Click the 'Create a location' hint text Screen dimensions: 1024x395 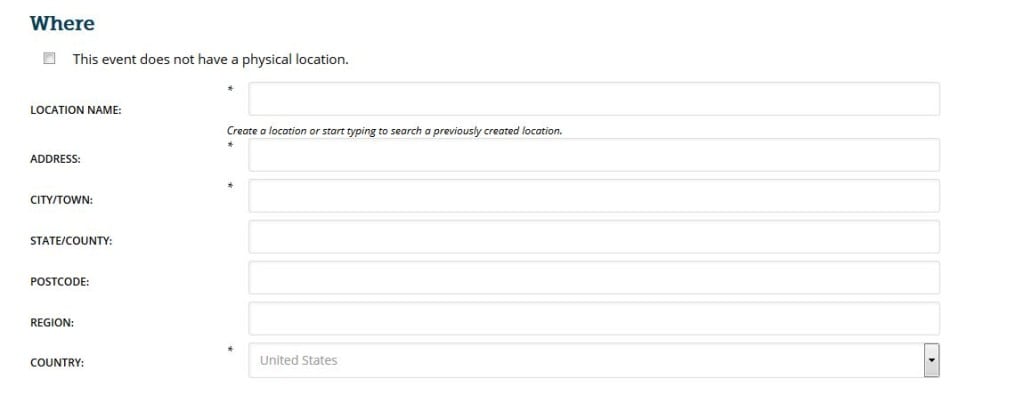394,131
